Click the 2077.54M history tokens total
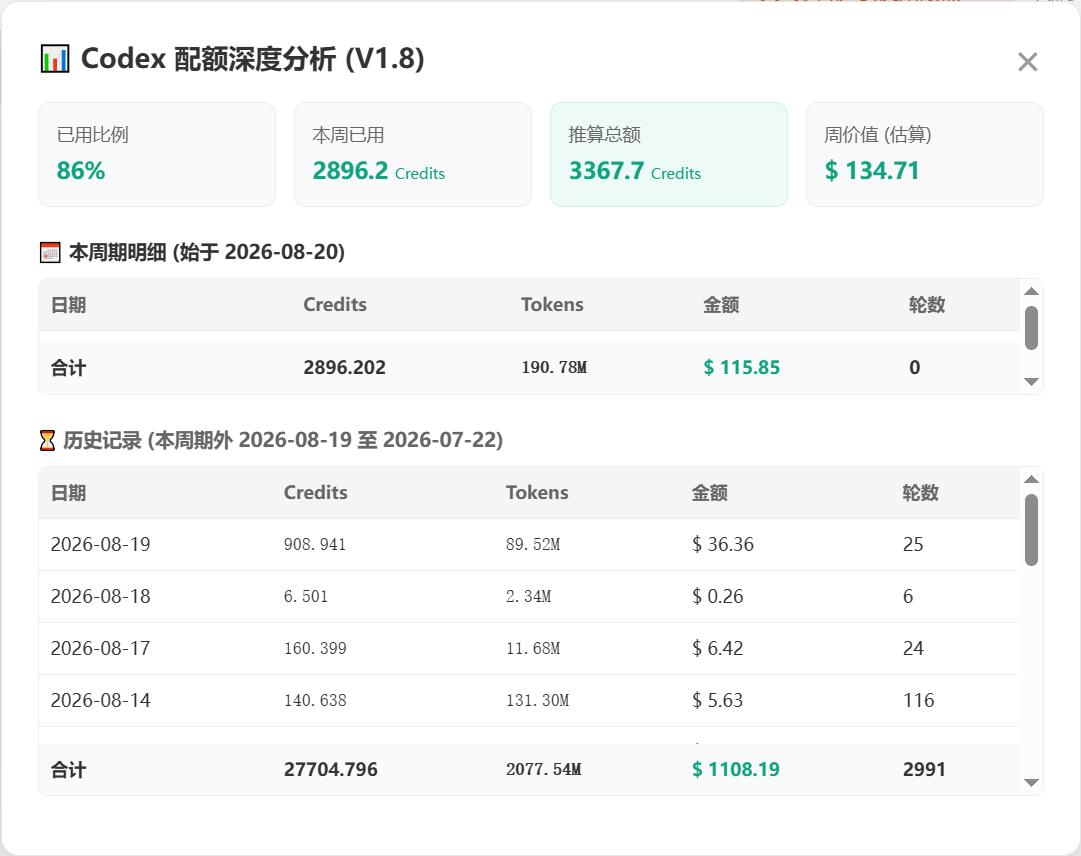The height and width of the screenshot is (856, 1081). point(544,769)
